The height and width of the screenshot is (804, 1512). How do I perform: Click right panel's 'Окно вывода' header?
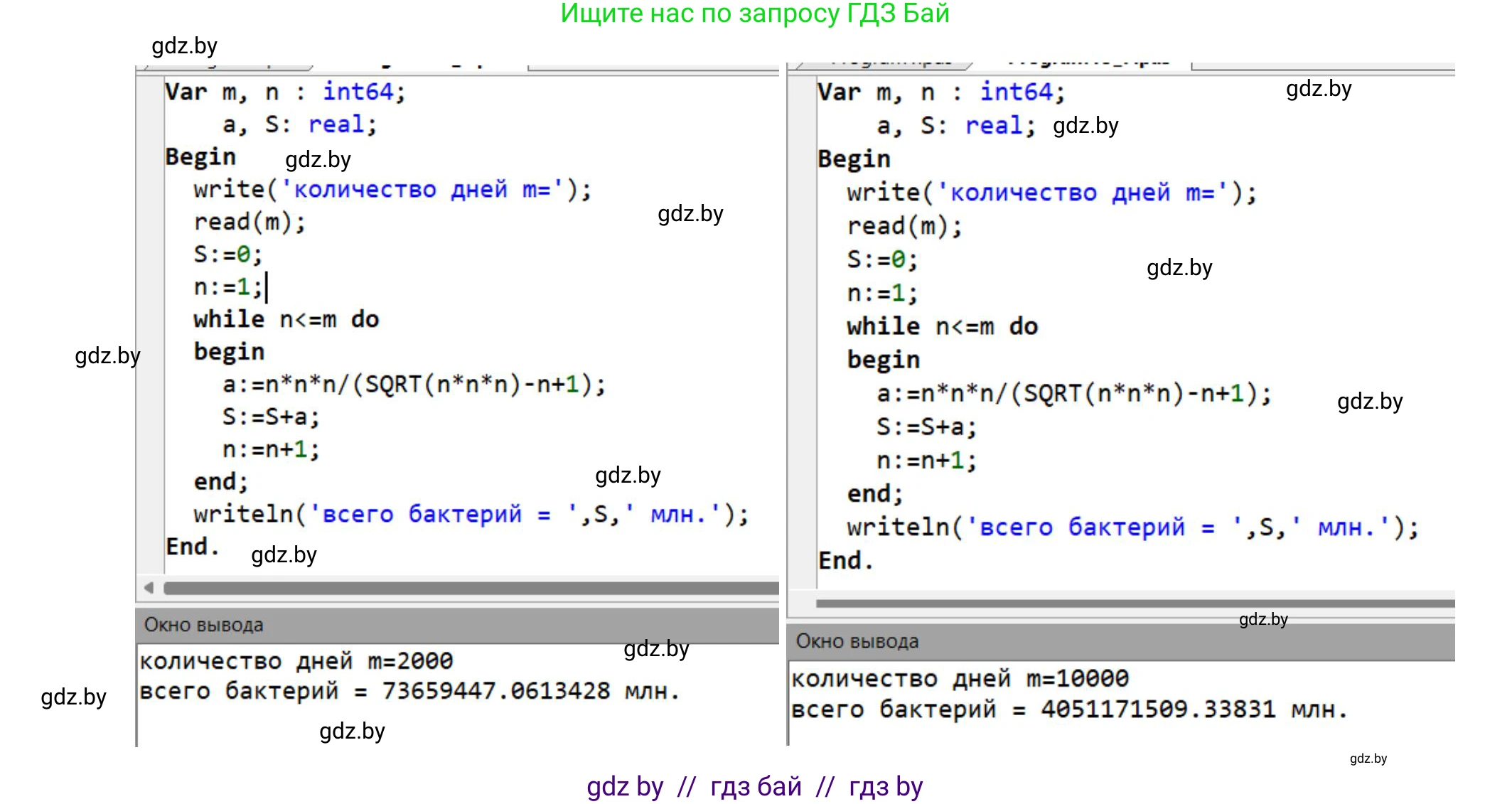point(857,641)
